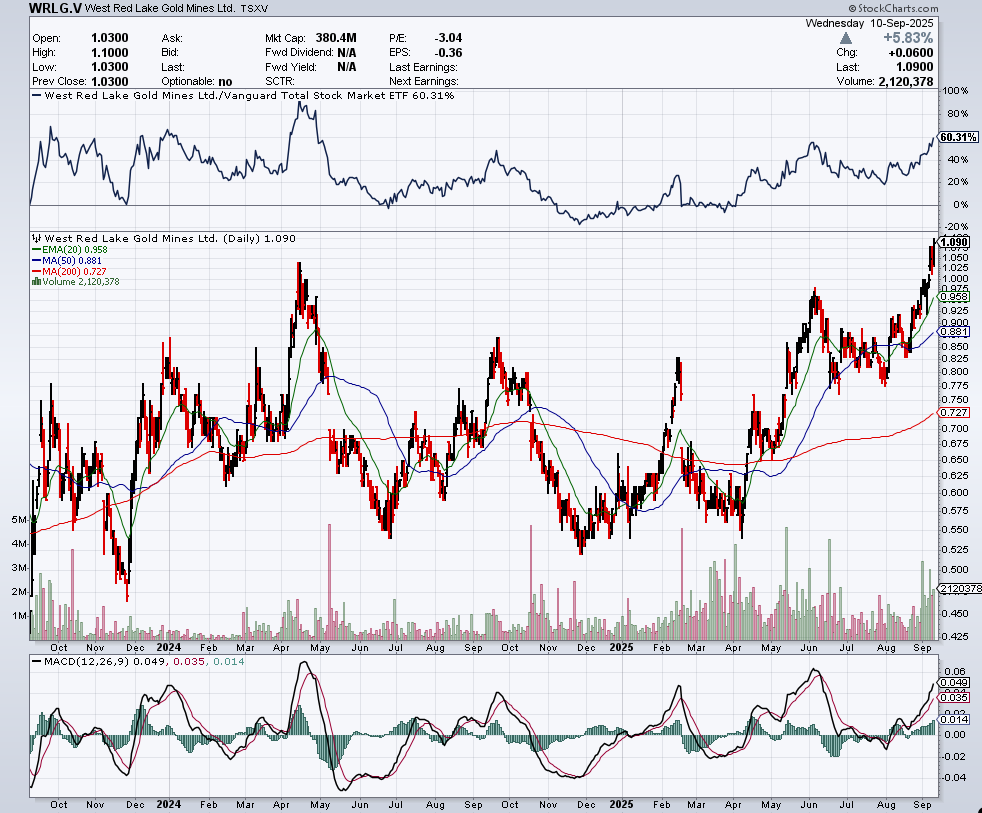Image resolution: width=982 pixels, height=813 pixels.
Task: Click the relative strength ratio legend label
Action: 244,96
